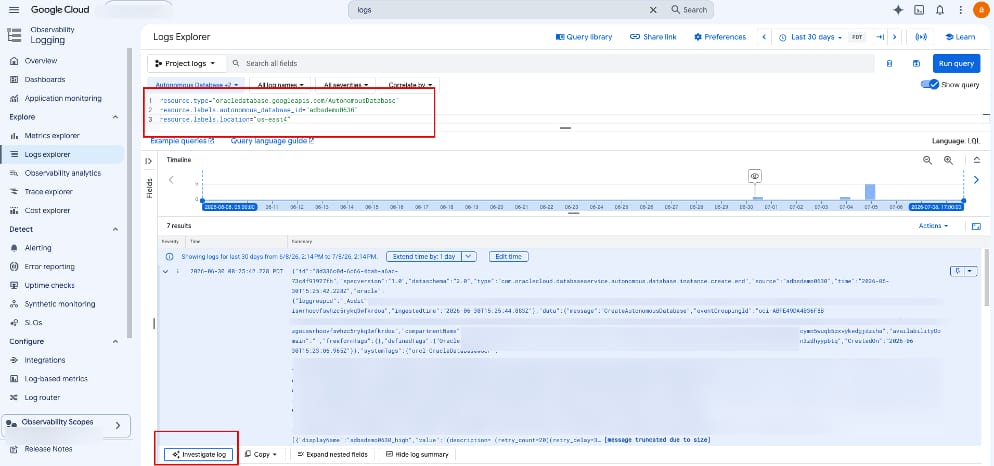Collapse the Detect section in the sidebar
994x466 pixels.
click(115, 230)
